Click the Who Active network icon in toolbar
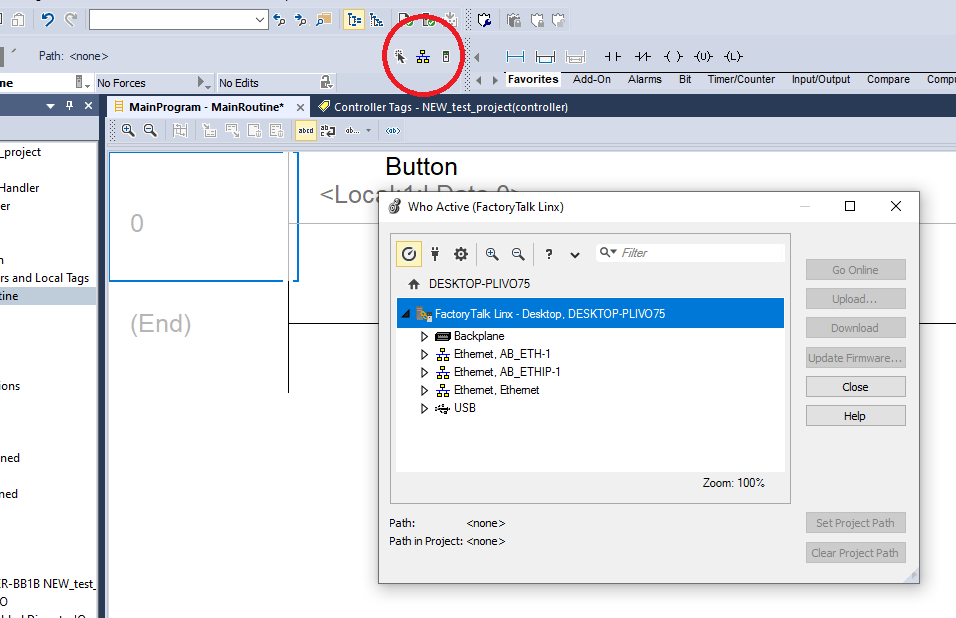Image resolution: width=956 pixels, height=618 pixels. tap(423, 57)
